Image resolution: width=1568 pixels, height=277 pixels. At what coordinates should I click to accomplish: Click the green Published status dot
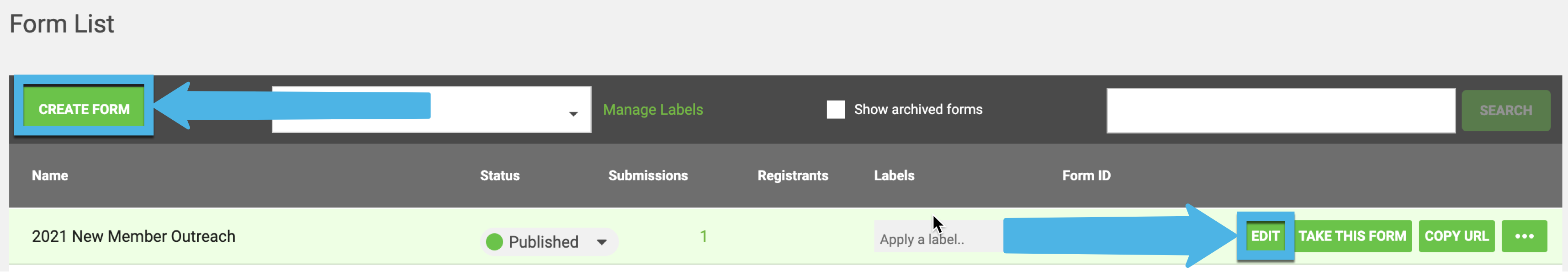494,242
